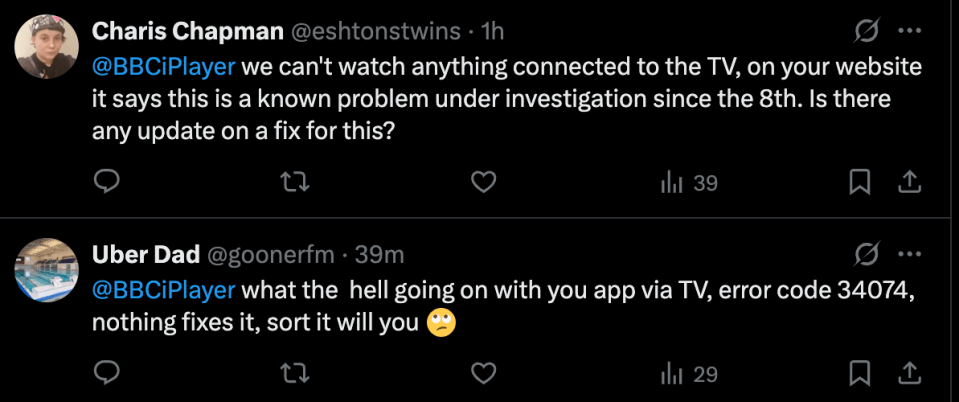
Task: Share Uber Dad's tweet
Action: point(909,373)
